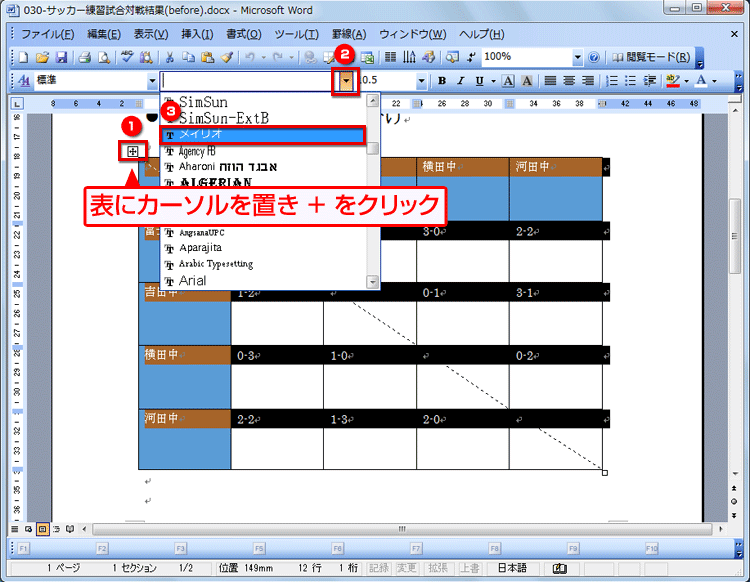Choose Arial from the font list
Image resolution: width=750 pixels, height=582 pixels.
pos(265,281)
